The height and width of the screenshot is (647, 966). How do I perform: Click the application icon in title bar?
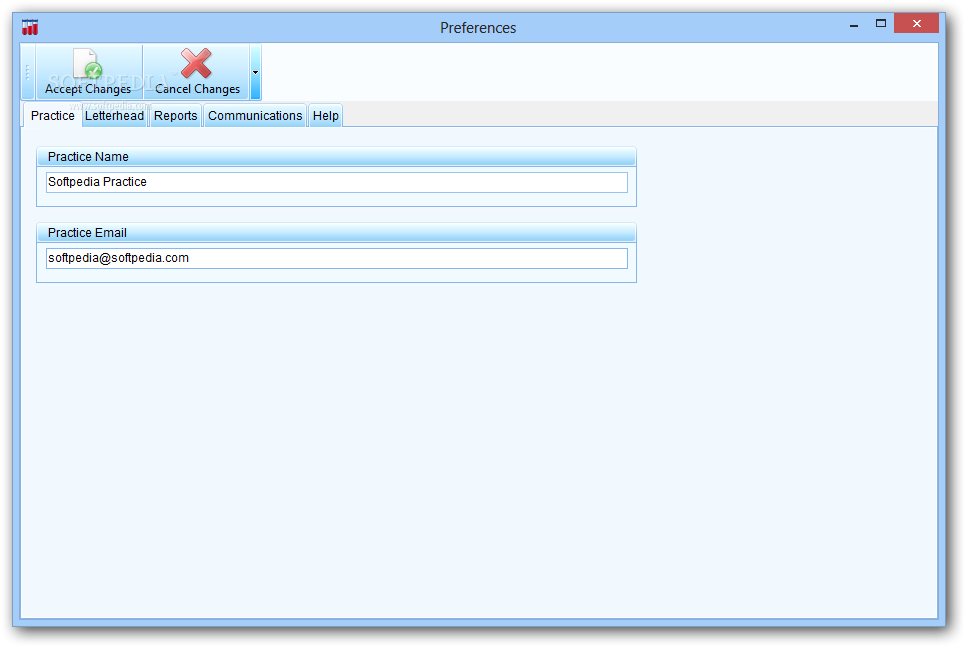click(x=30, y=27)
